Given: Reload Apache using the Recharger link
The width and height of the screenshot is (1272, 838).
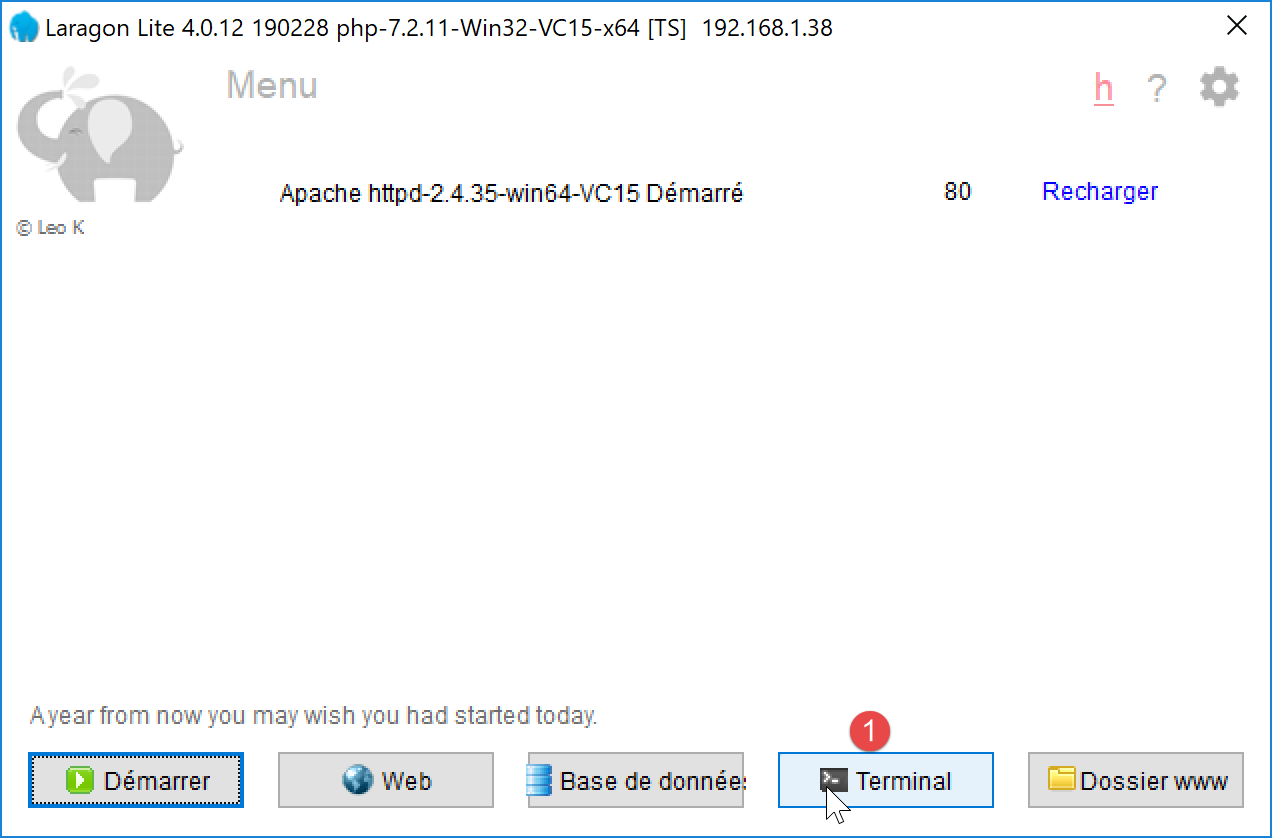Looking at the screenshot, I should click(x=1100, y=191).
